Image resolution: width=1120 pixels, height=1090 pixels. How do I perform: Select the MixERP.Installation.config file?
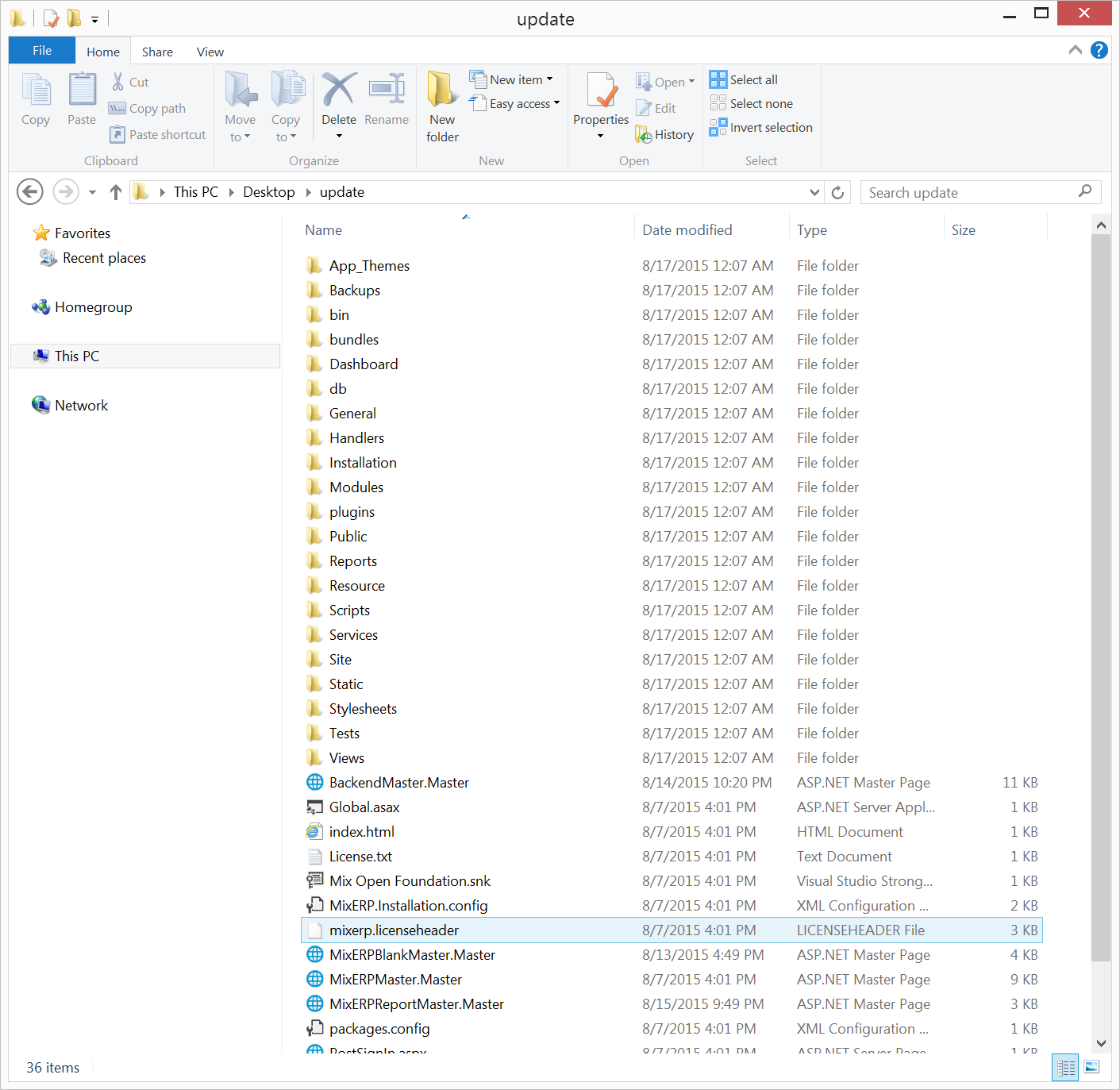(x=672, y=905)
